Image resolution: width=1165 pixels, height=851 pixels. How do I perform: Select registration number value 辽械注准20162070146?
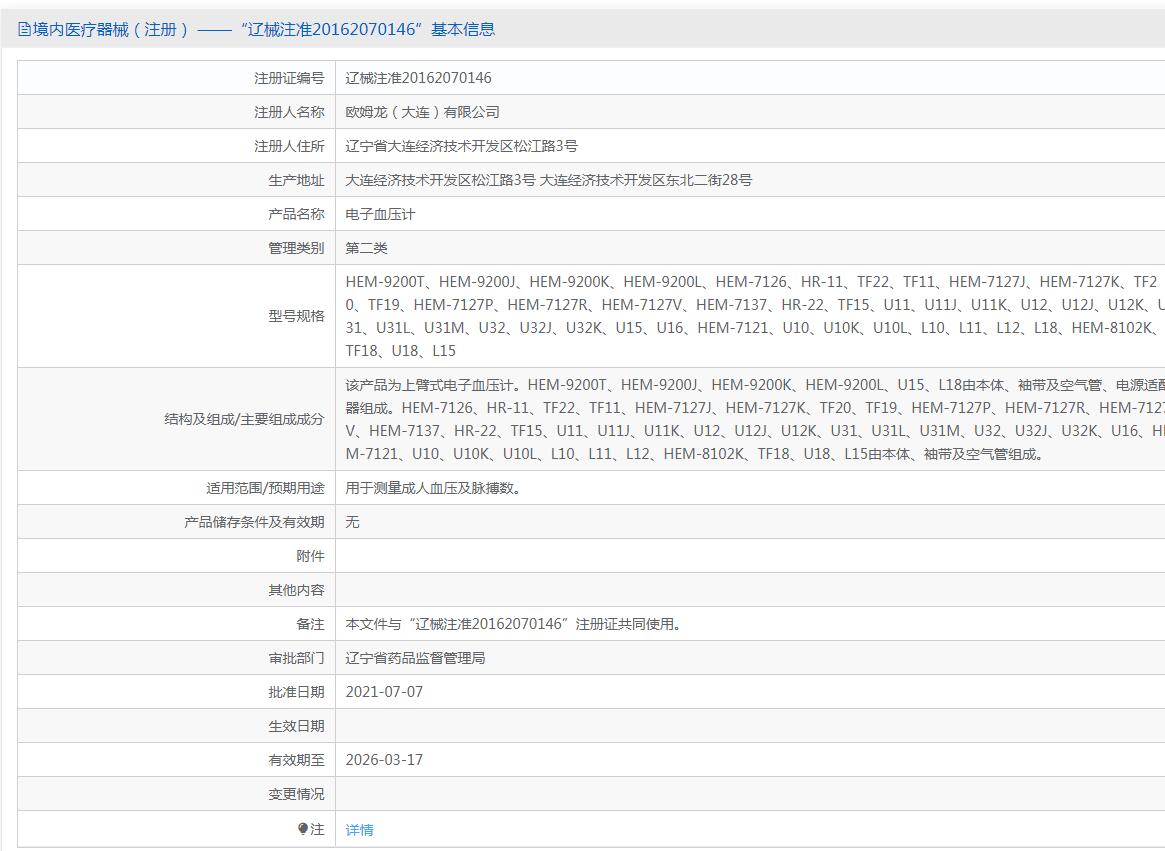pyautogui.click(x=418, y=78)
